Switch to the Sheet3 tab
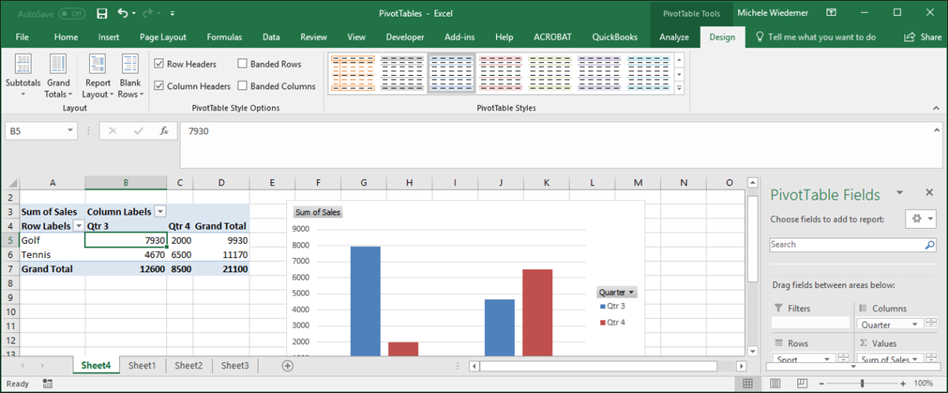Screen dimensions: 948x393 click(235, 365)
